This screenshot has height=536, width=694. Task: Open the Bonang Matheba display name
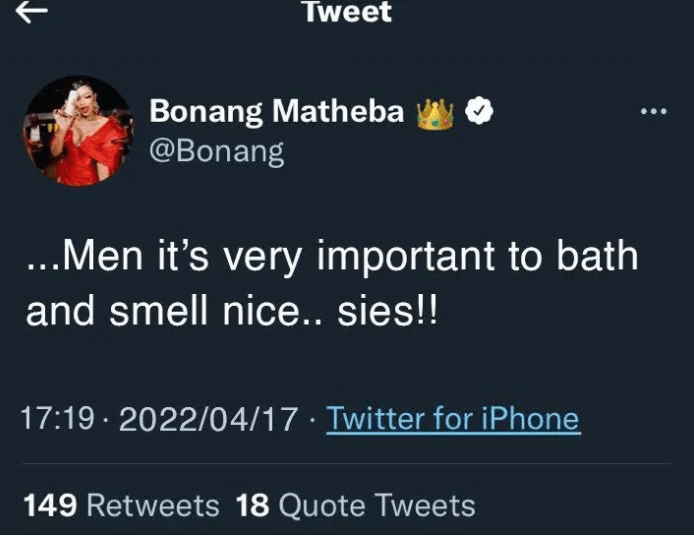tap(277, 113)
